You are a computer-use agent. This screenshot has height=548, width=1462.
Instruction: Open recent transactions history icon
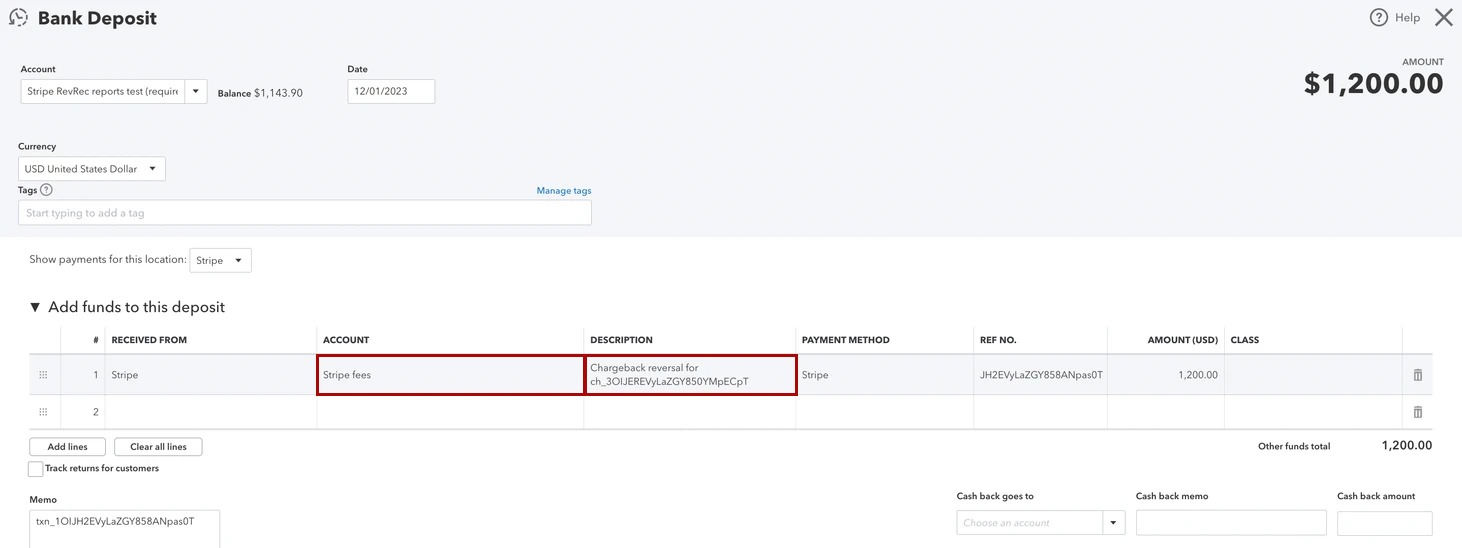click(x=18, y=17)
